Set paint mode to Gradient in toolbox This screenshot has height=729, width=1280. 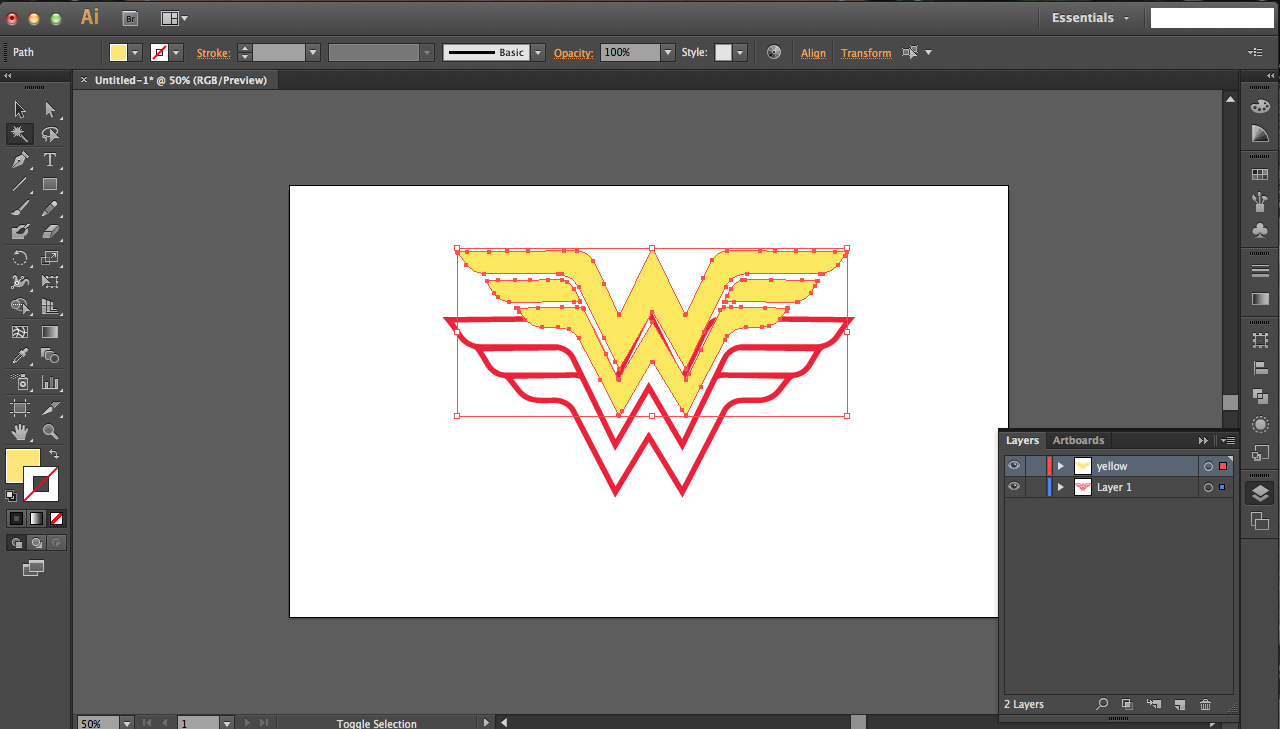click(36, 518)
